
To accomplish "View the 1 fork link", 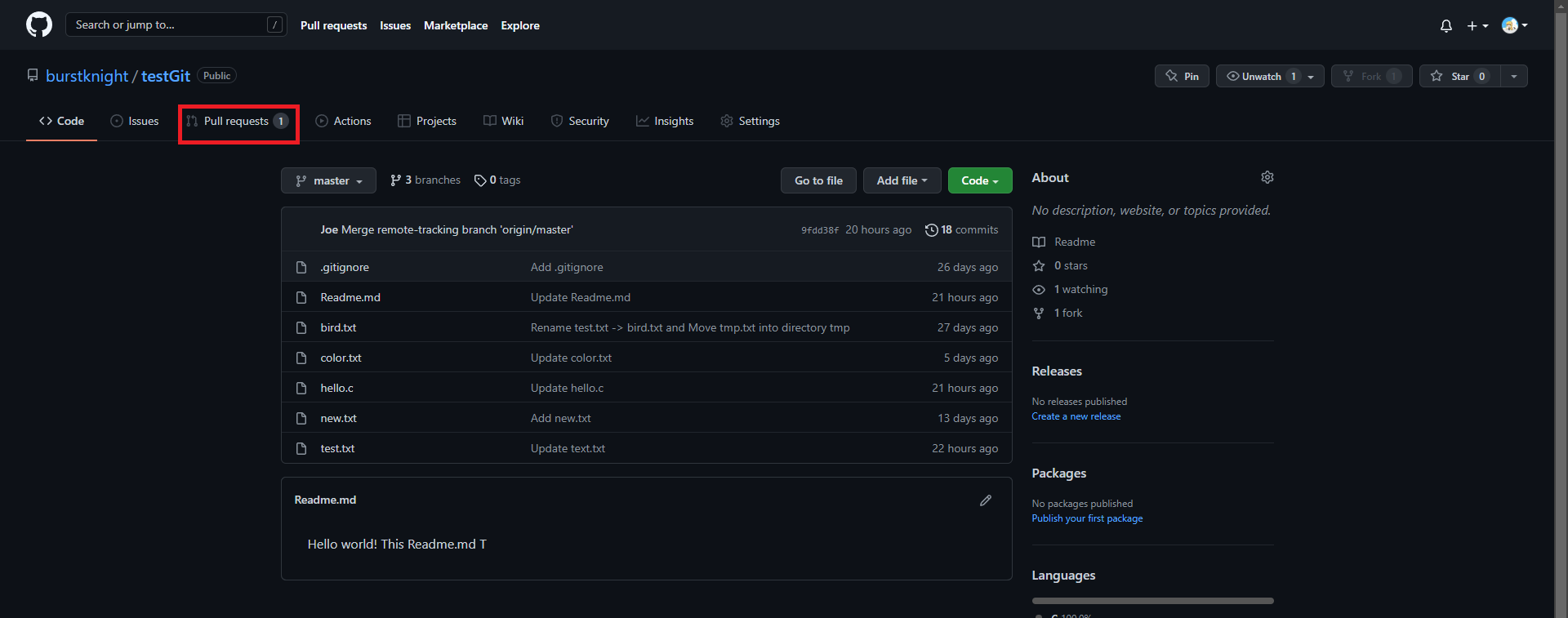I will point(1058,313).
